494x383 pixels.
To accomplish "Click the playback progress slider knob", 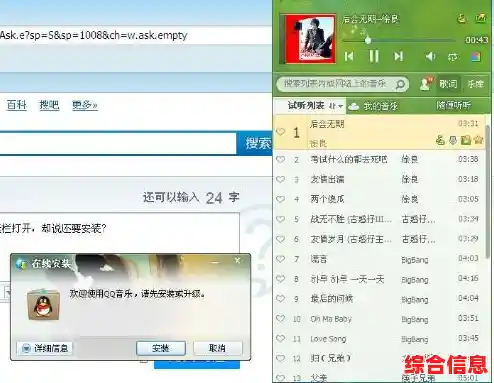I will [x=368, y=40].
